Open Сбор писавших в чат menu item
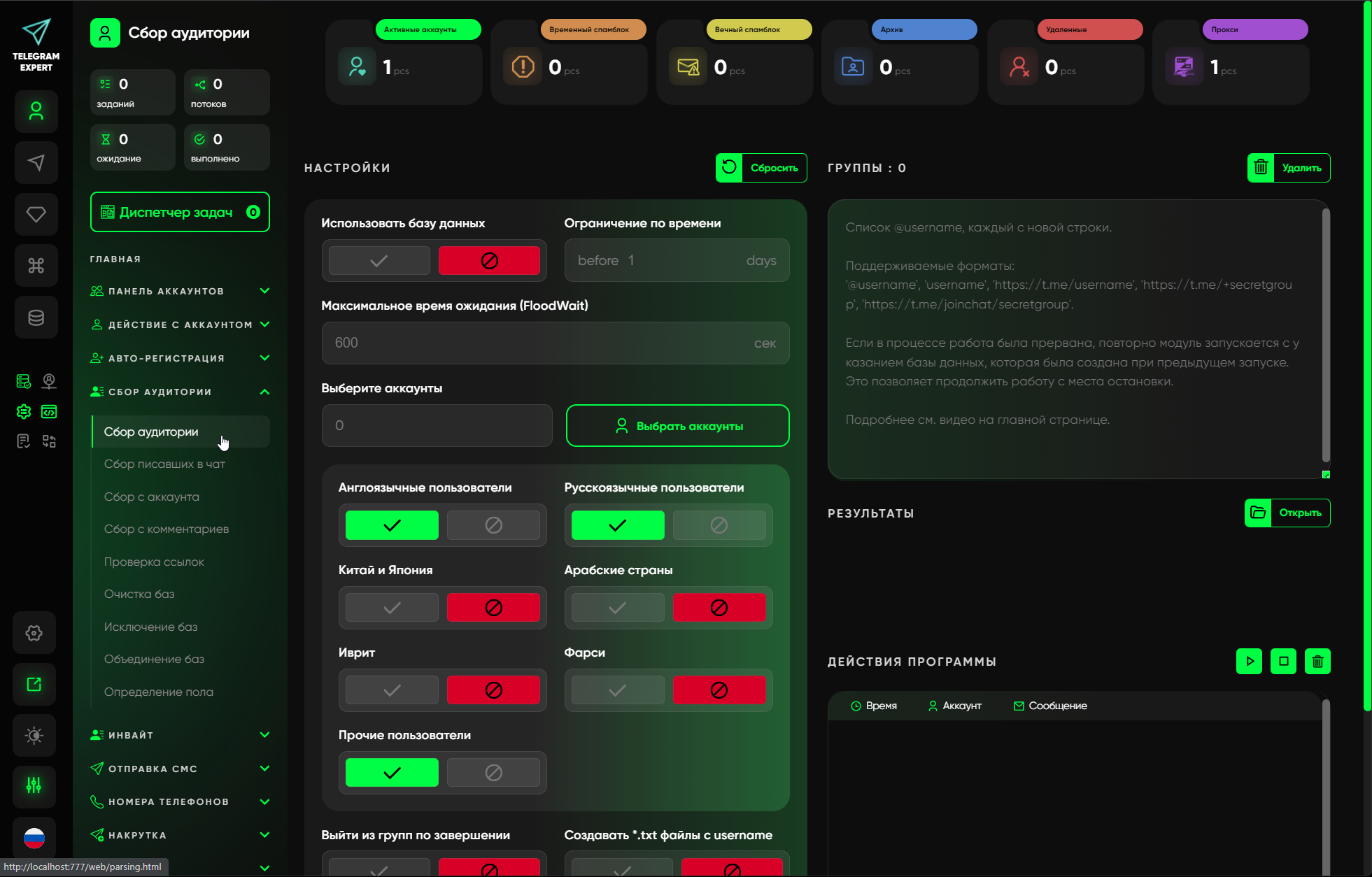 click(x=164, y=464)
